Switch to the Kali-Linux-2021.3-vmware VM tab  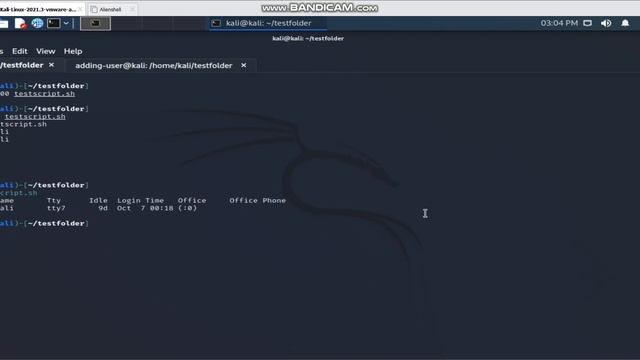(x=38, y=9)
